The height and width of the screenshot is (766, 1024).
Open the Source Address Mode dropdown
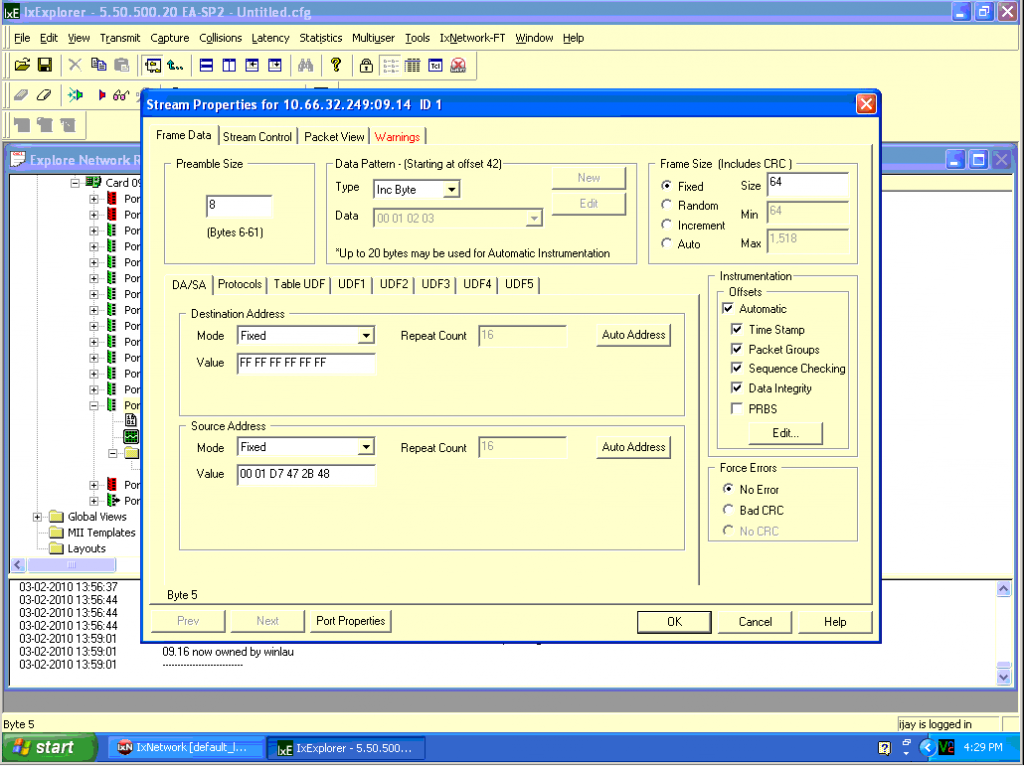tap(366, 447)
